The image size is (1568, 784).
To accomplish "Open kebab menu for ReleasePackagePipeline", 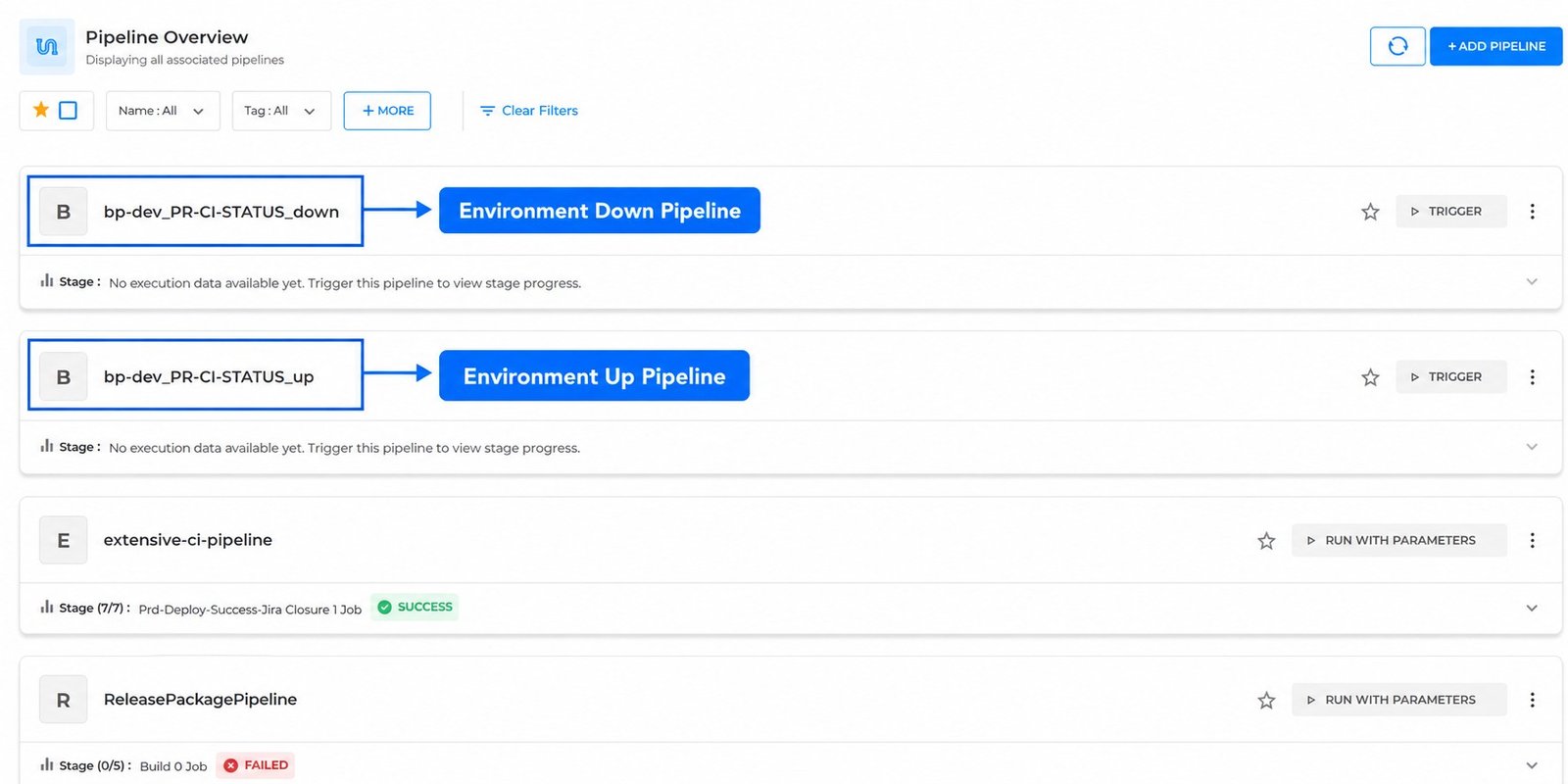I will [x=1533, y=701].
